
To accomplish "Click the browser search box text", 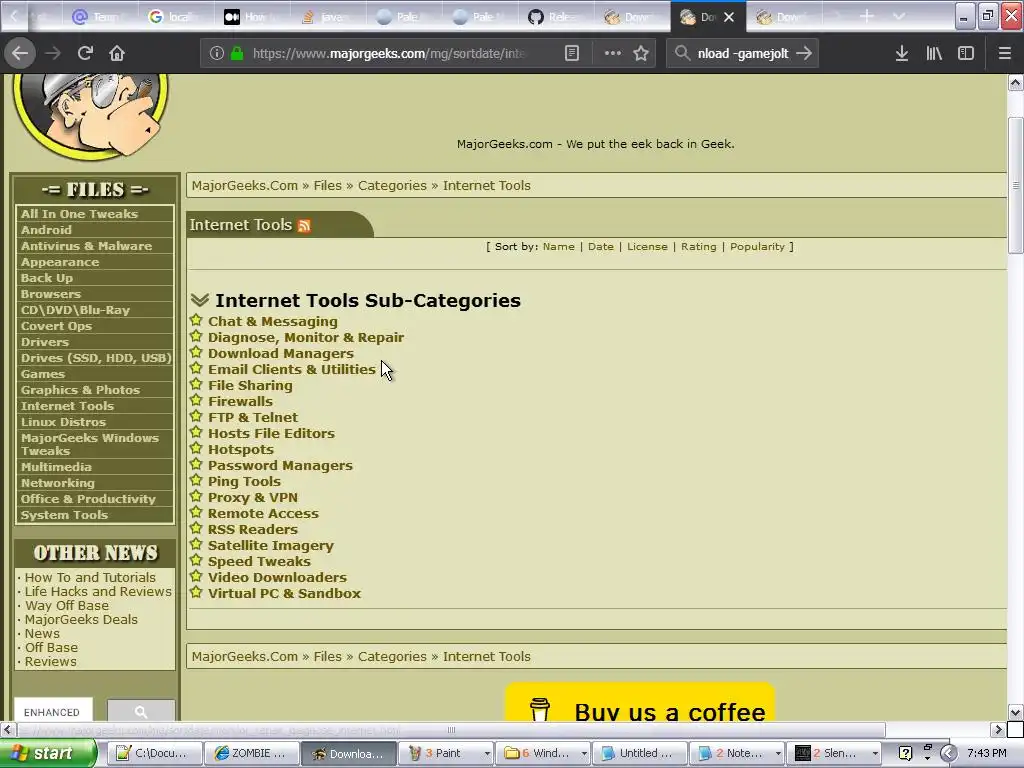I will tap(743, 54).
